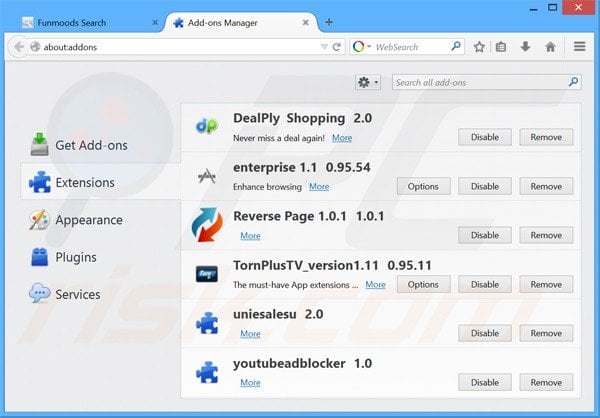Open More link for enterprise 1.1
Screen dimensions: 600x418
319,186
